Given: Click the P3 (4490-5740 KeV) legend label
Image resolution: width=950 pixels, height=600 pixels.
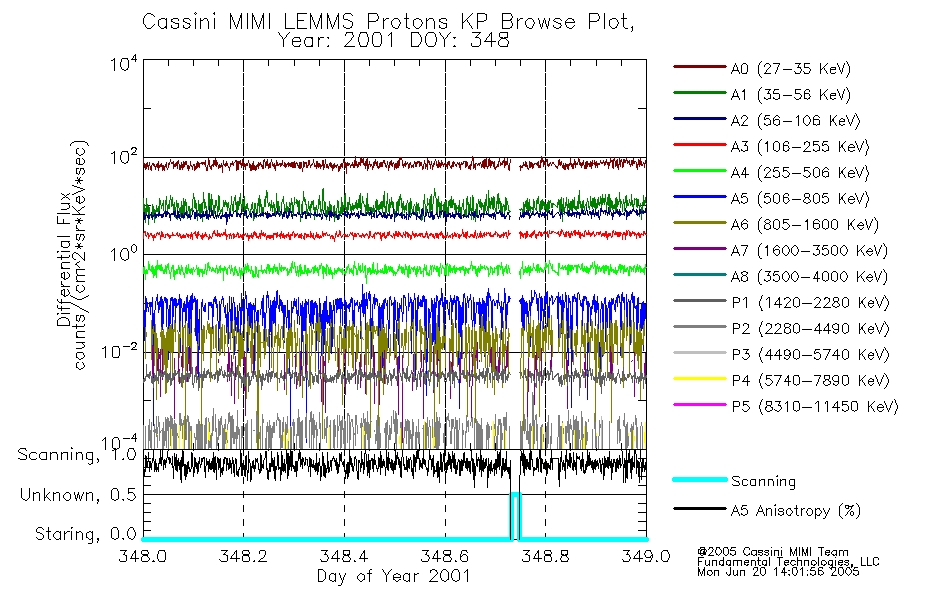Looking at the screenshot, I should tap(810, 355).
